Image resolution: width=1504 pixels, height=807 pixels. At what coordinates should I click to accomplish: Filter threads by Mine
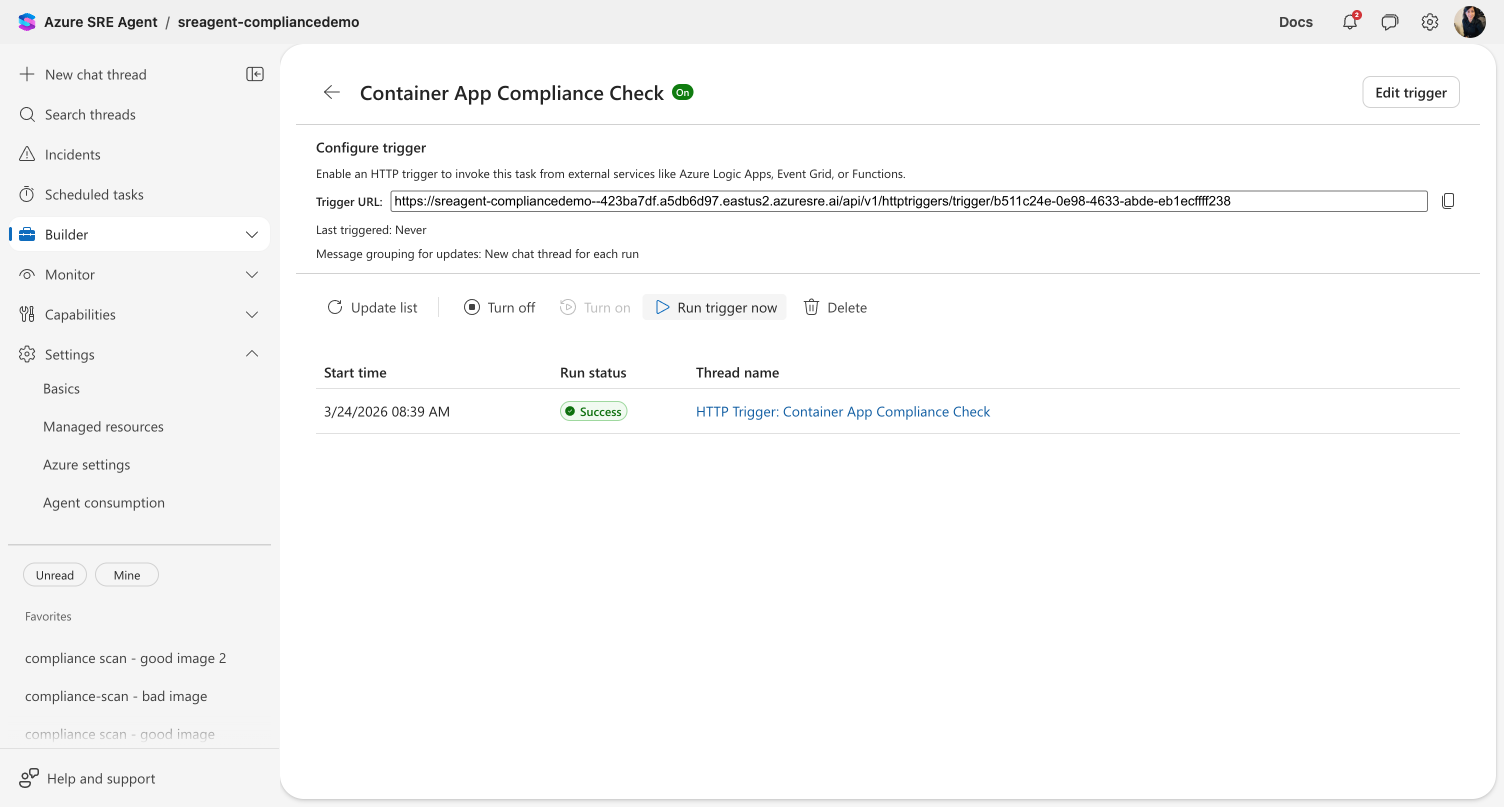[127, 575]
